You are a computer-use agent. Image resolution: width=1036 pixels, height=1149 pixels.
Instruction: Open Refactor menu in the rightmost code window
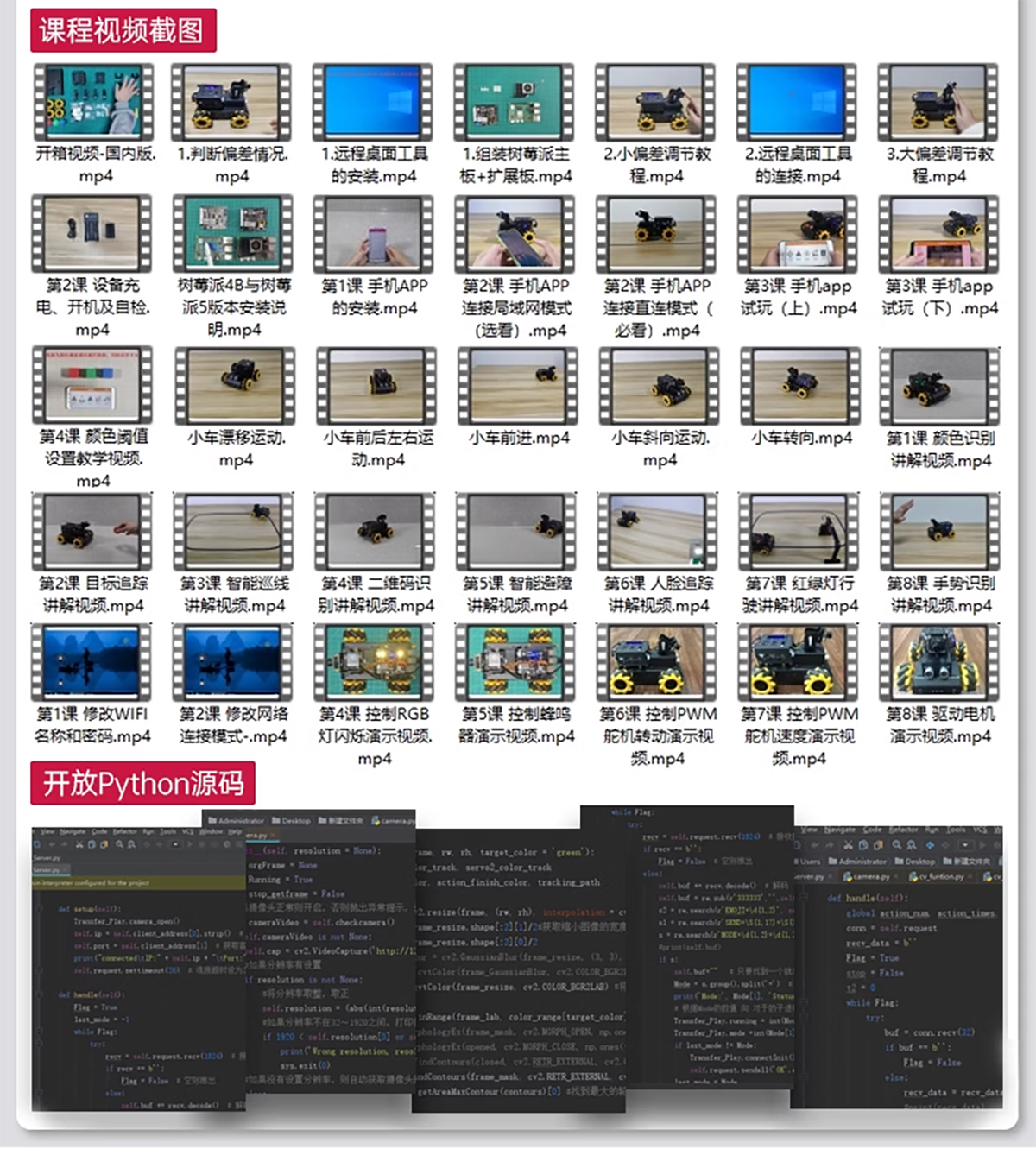[906, 830]
